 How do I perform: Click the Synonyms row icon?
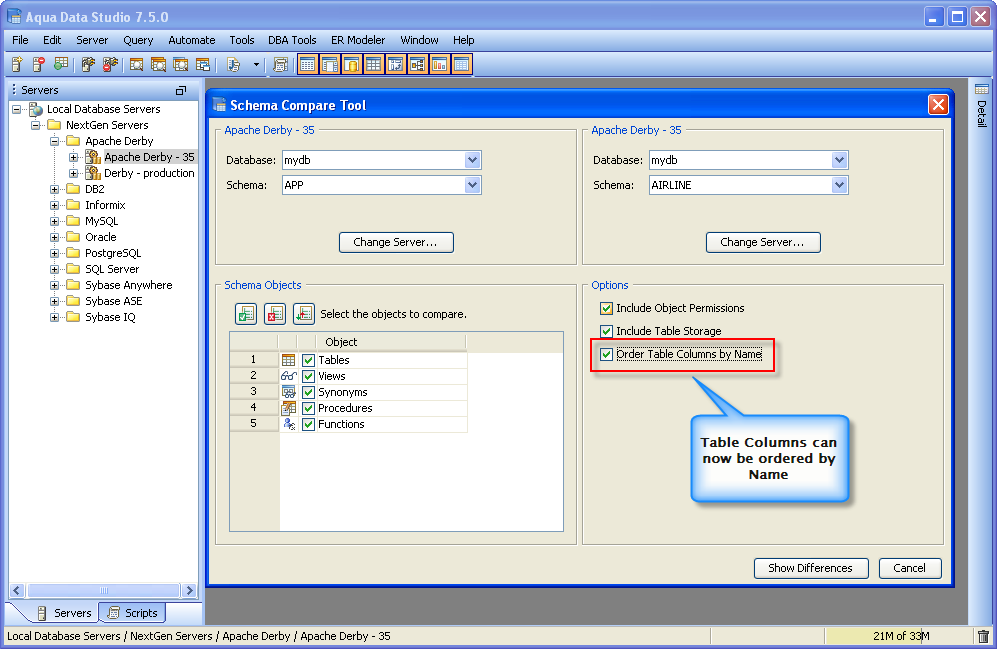pyautogui.click(x=288, y=392)
